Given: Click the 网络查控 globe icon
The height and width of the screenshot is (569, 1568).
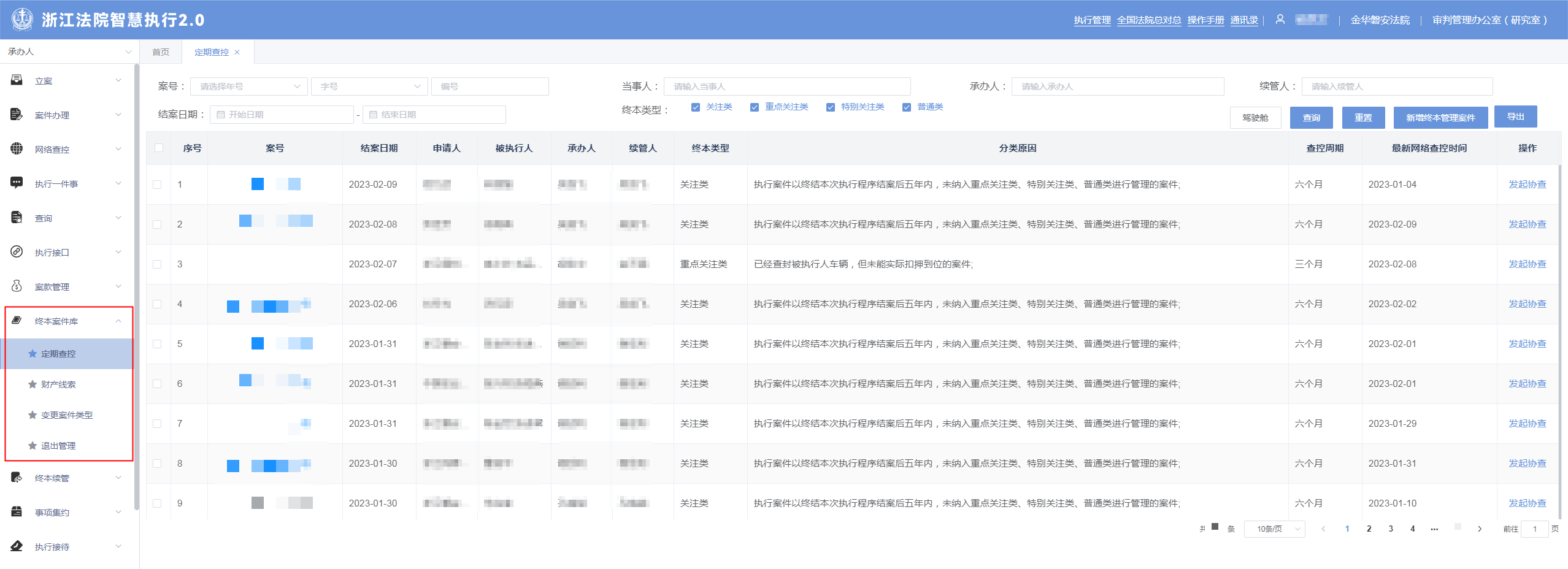Looking at the screenshot, I should tap(17, 149).
